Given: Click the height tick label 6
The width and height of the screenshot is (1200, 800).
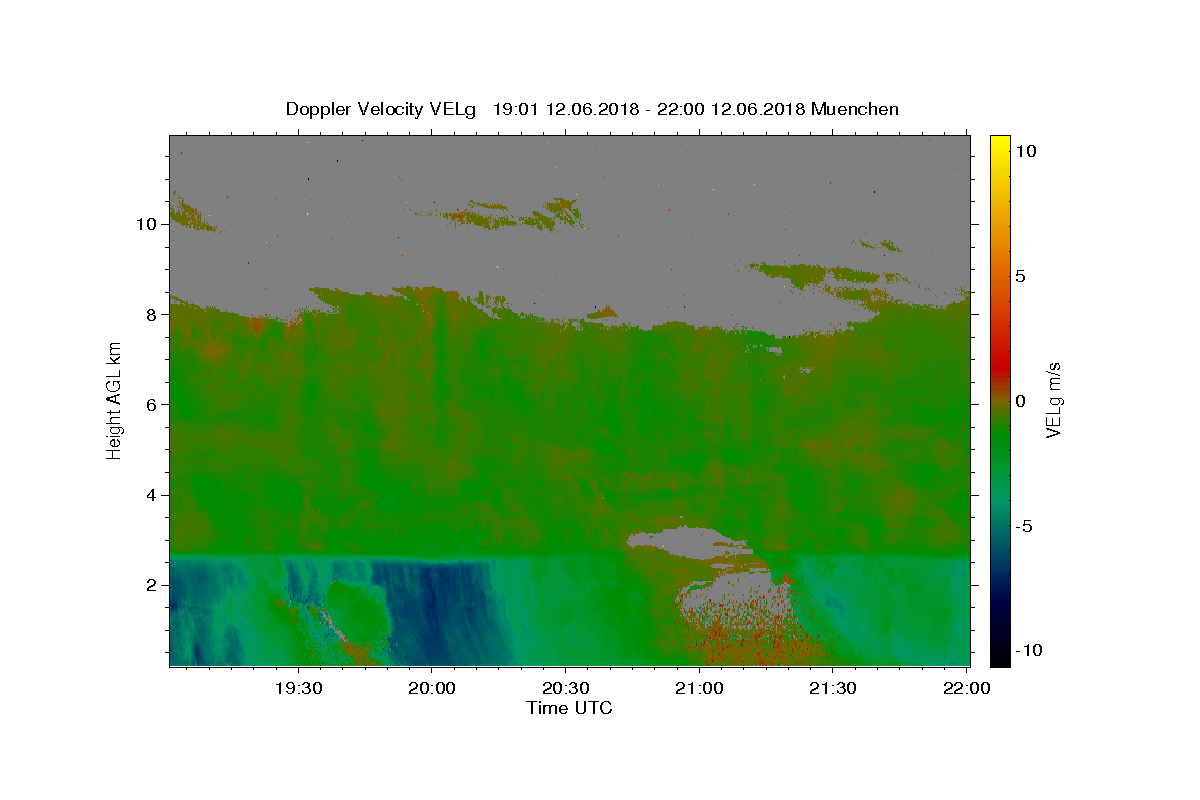Looking at the screenshot, I should pyautogui.click(x=152, y=404).
